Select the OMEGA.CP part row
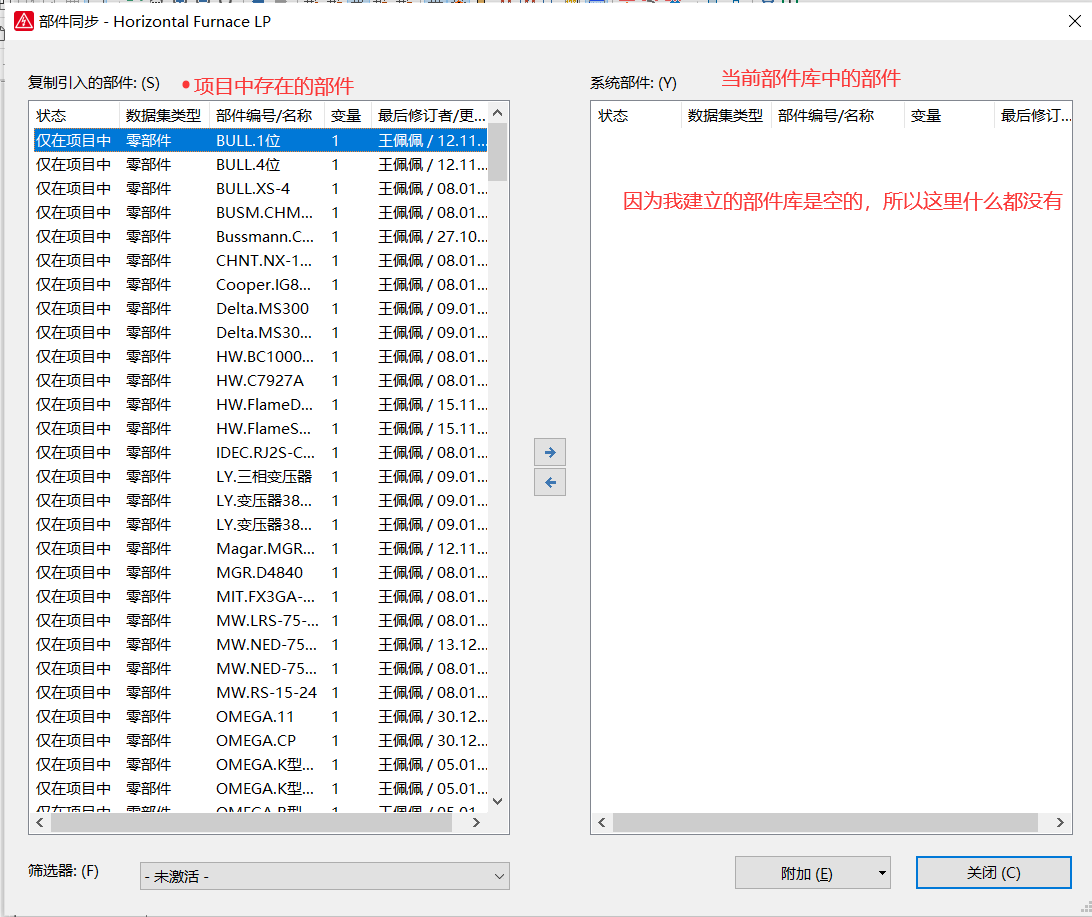The image size is (1092, 917). [x=260, y=741]
